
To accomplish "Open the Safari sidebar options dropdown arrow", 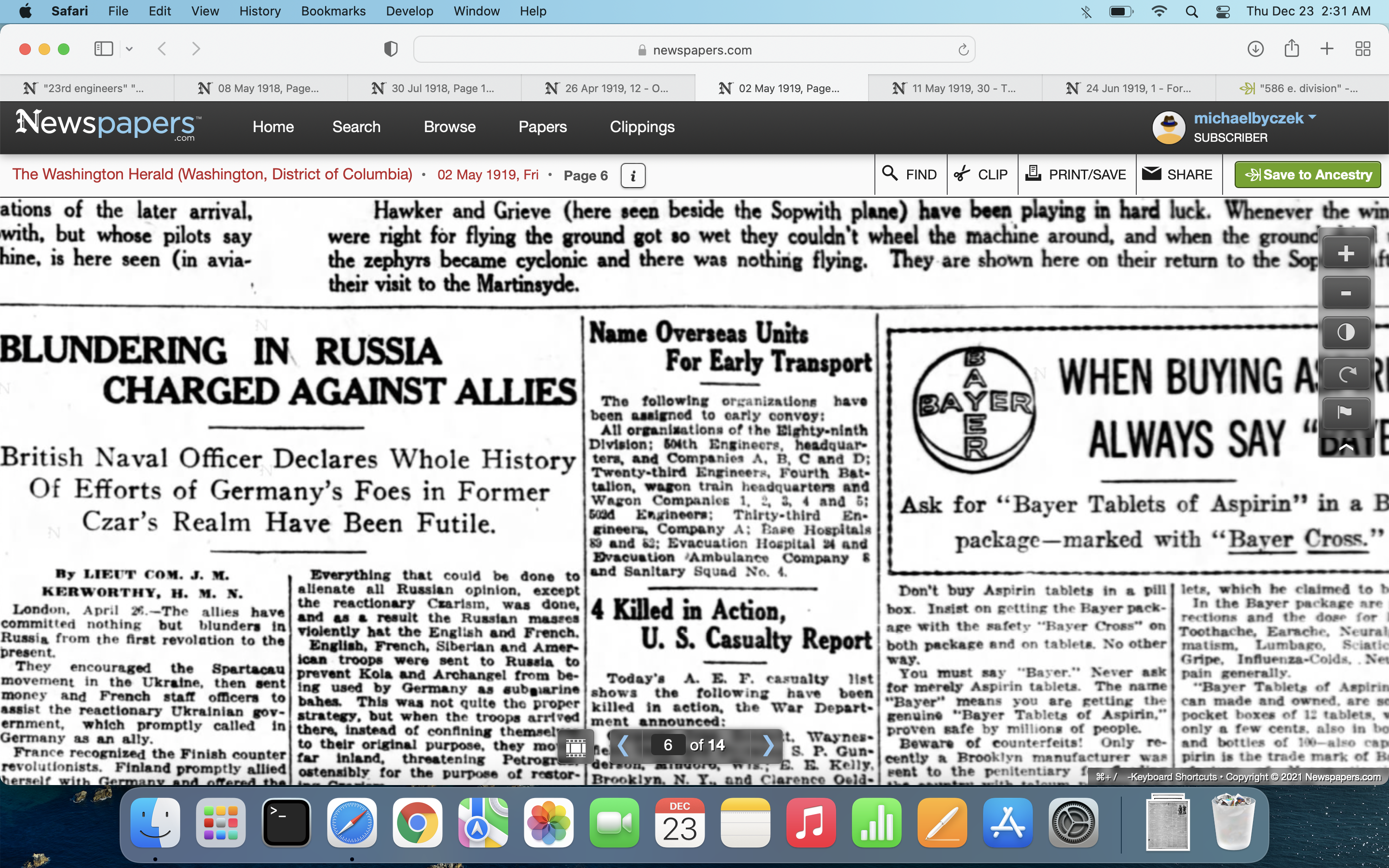I will pyautogui.click(x=129, y=49).
